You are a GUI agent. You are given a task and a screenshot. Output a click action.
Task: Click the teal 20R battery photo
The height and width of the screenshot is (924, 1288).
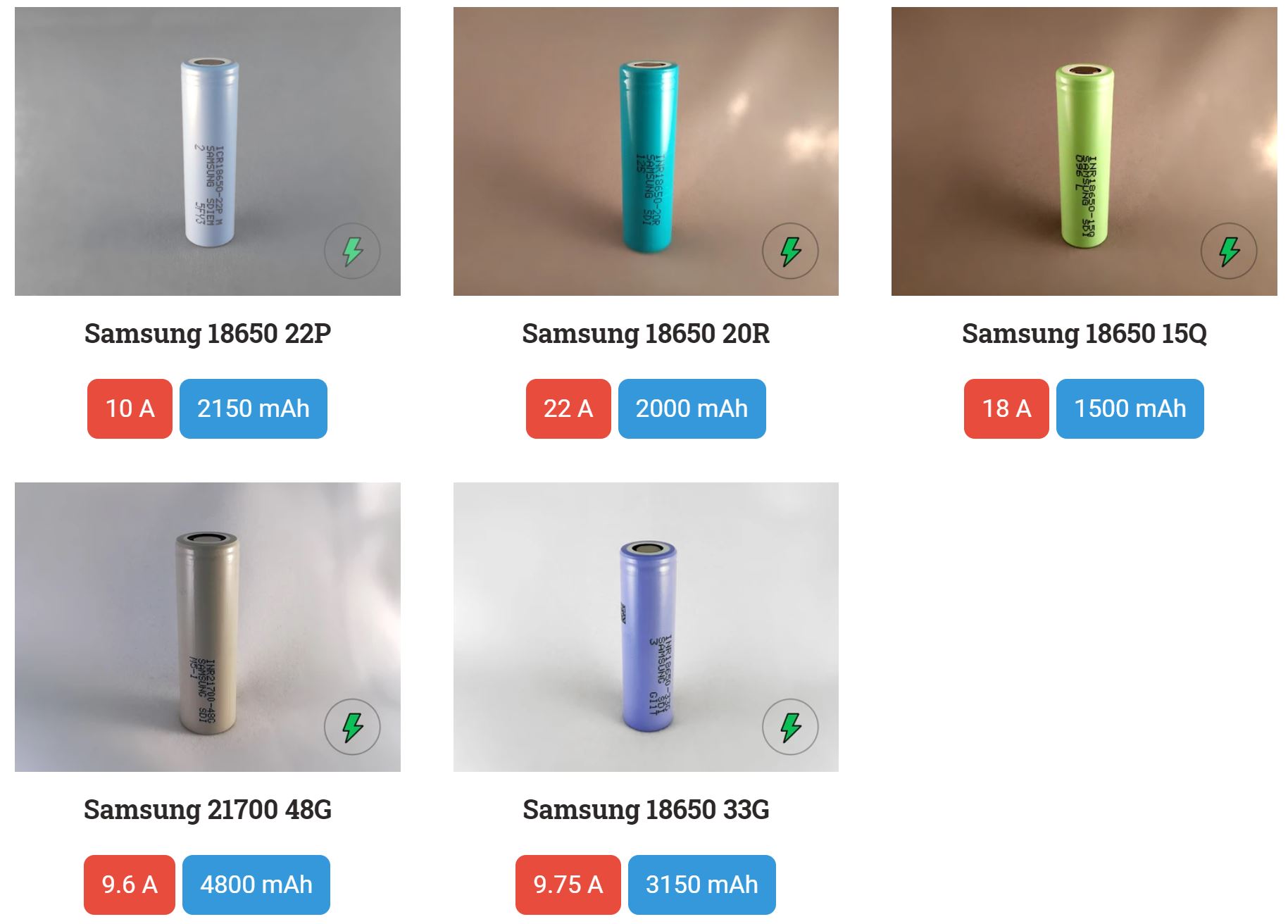[x=648, y=155]
